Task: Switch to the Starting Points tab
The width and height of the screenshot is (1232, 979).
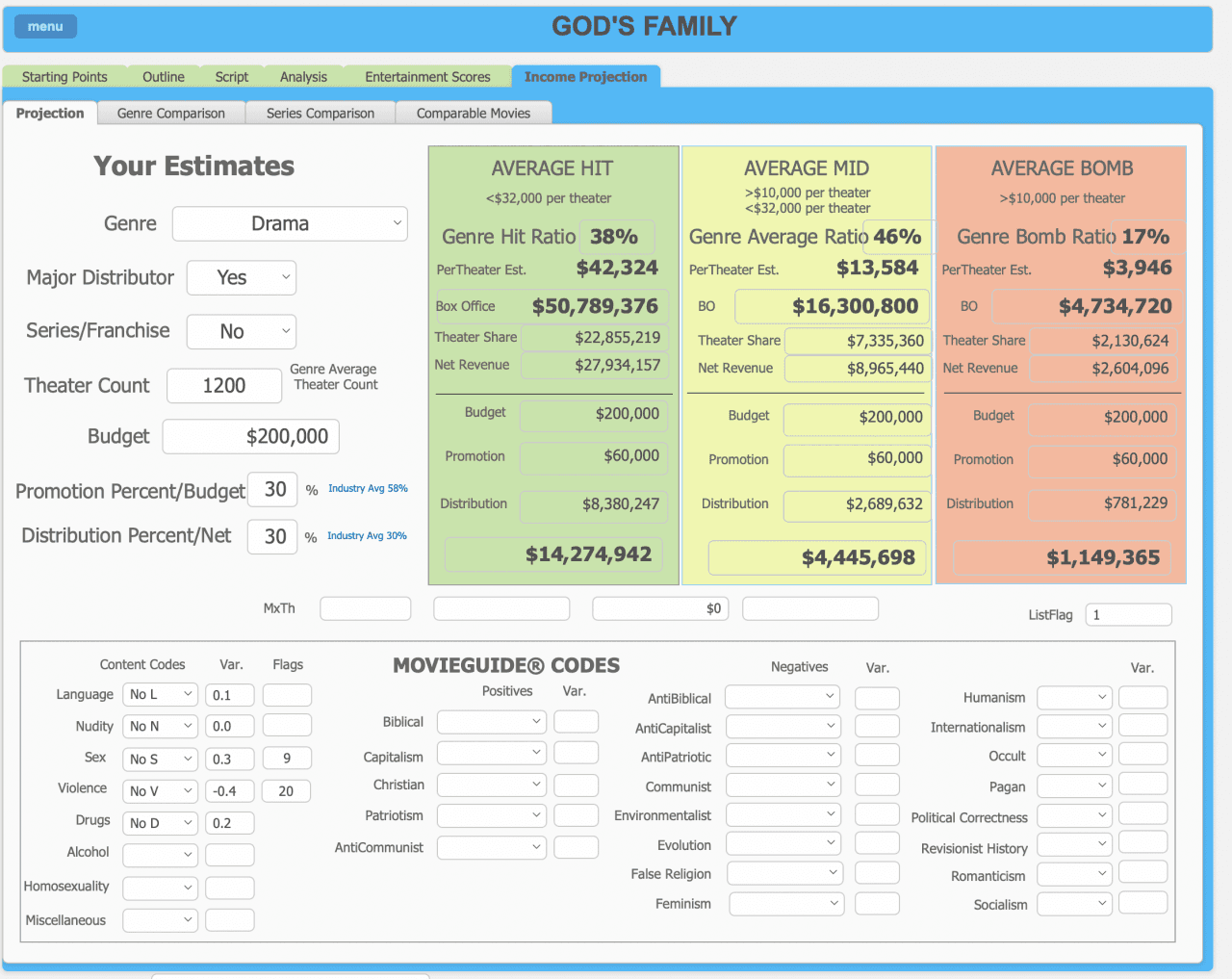Action: point(64,77)
